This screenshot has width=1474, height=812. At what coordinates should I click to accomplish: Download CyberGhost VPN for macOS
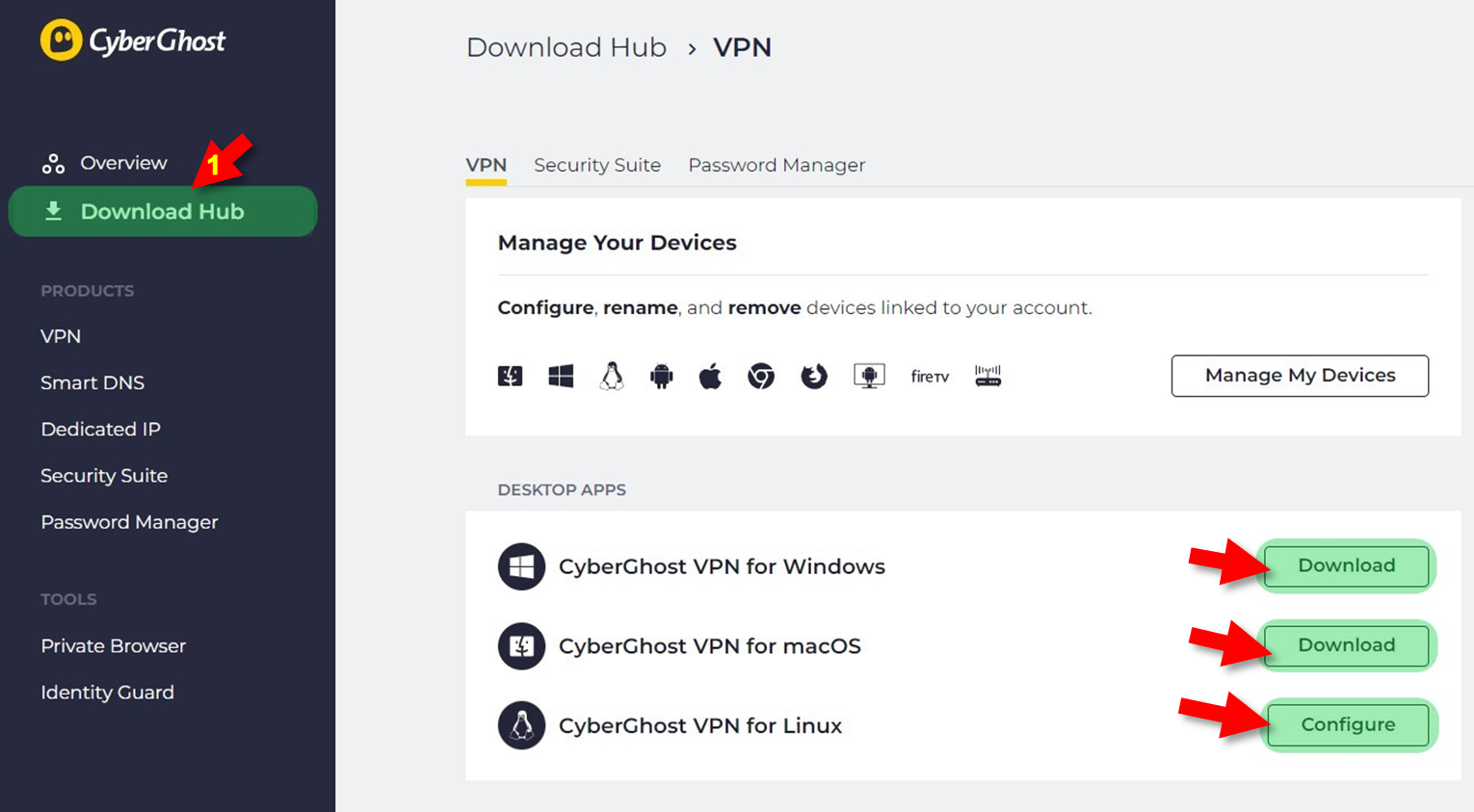point(1346,645)
